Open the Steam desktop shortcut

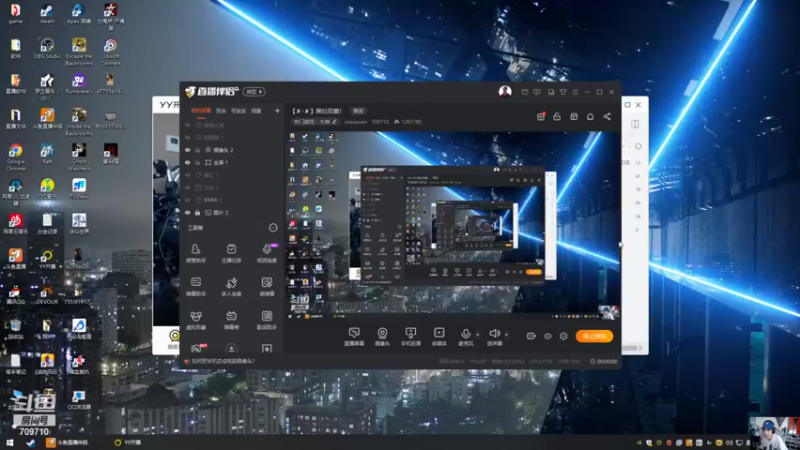pos(47,14)
